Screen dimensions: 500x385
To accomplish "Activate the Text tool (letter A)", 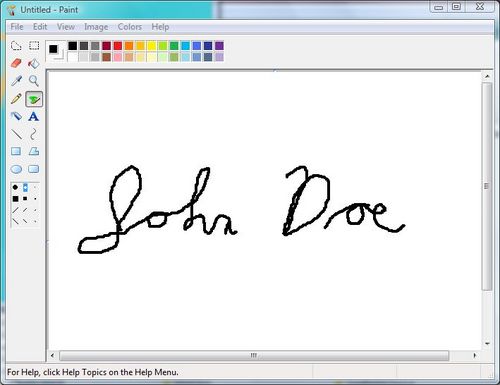I will 33,116.
